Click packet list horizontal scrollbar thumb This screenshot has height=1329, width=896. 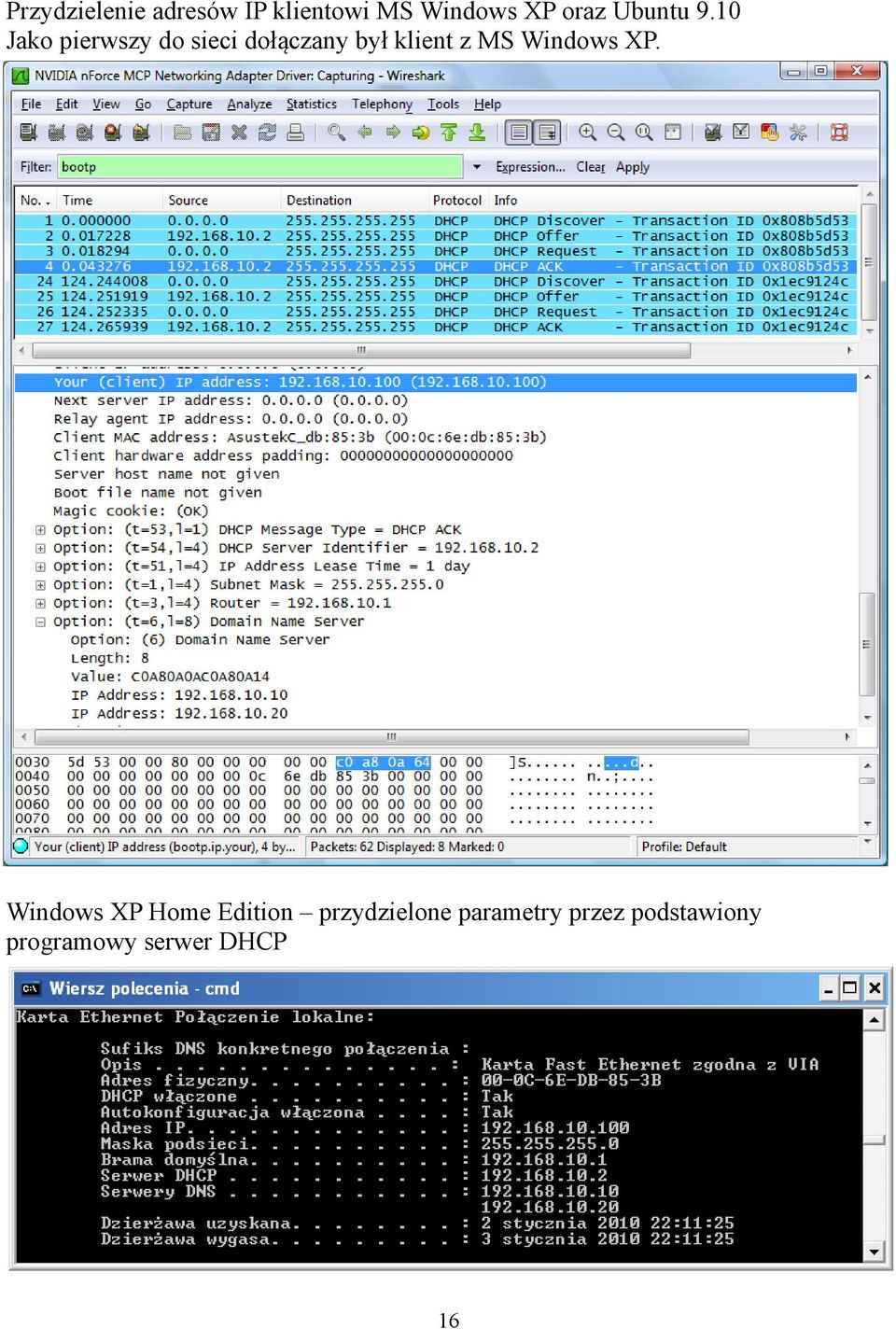point(361,351)
